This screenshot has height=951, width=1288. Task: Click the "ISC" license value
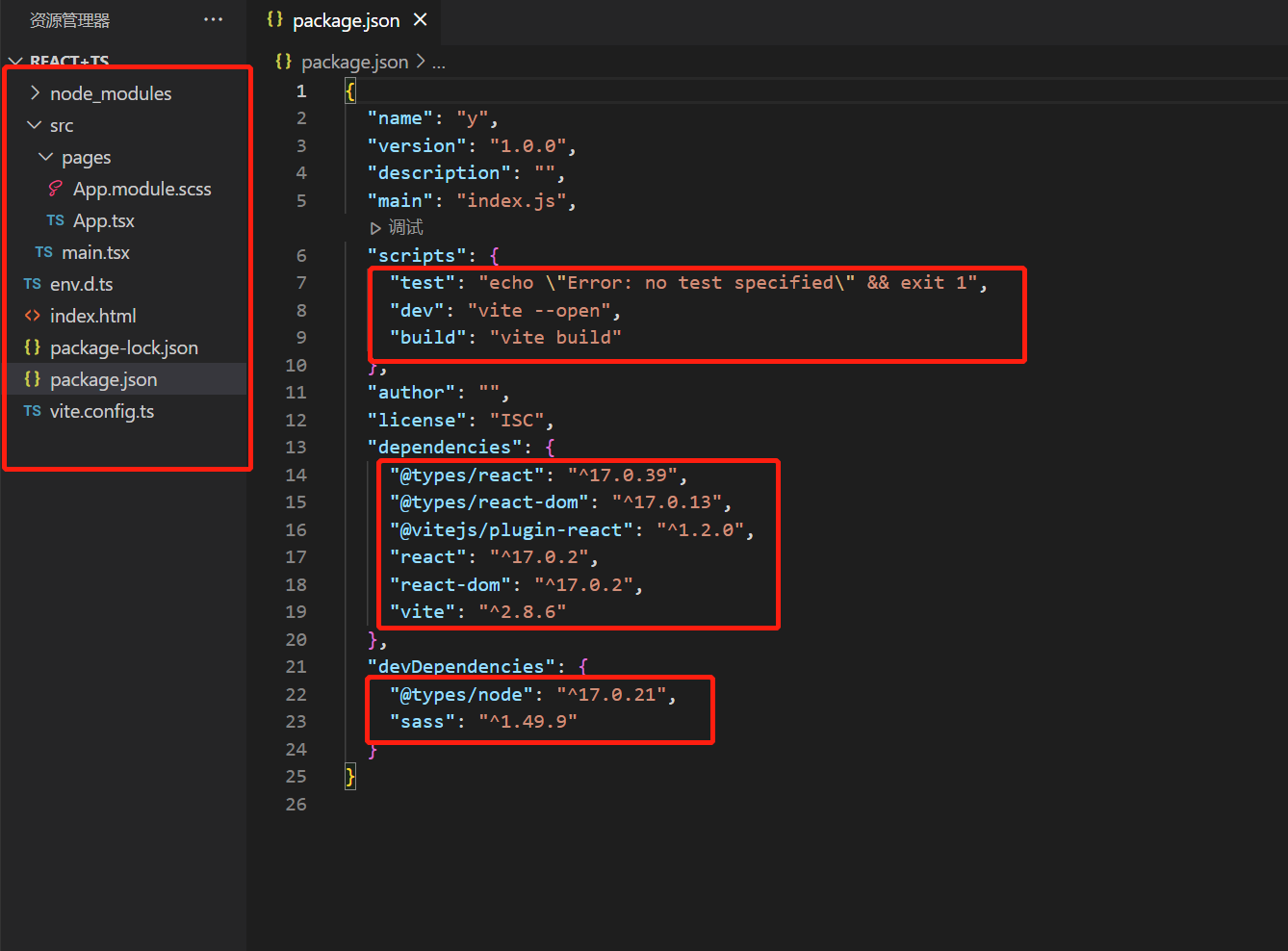[517, 421]
